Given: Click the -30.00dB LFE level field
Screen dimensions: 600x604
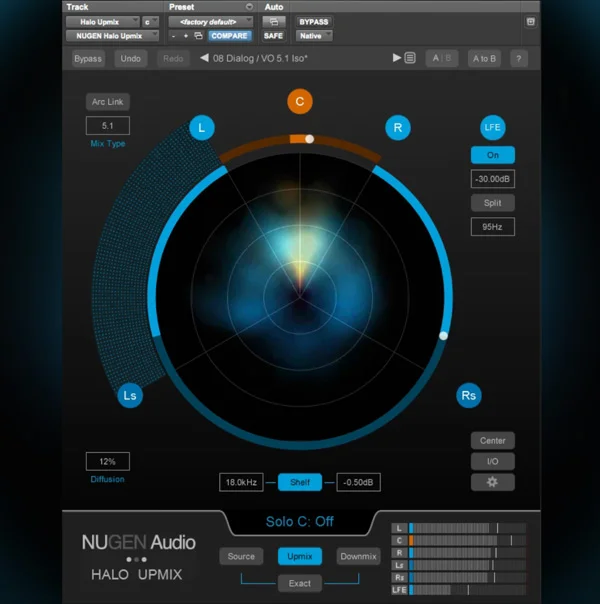Looking at the screenshot, I should [493, 179].
